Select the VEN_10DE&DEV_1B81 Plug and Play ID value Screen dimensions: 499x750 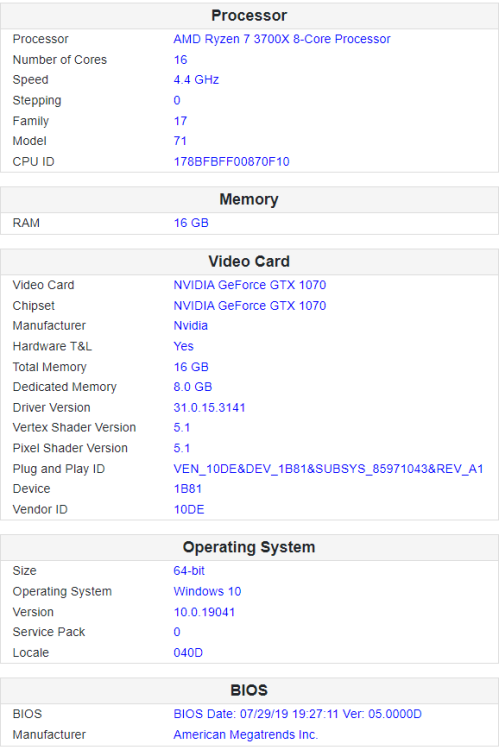[x=328, y=469]
